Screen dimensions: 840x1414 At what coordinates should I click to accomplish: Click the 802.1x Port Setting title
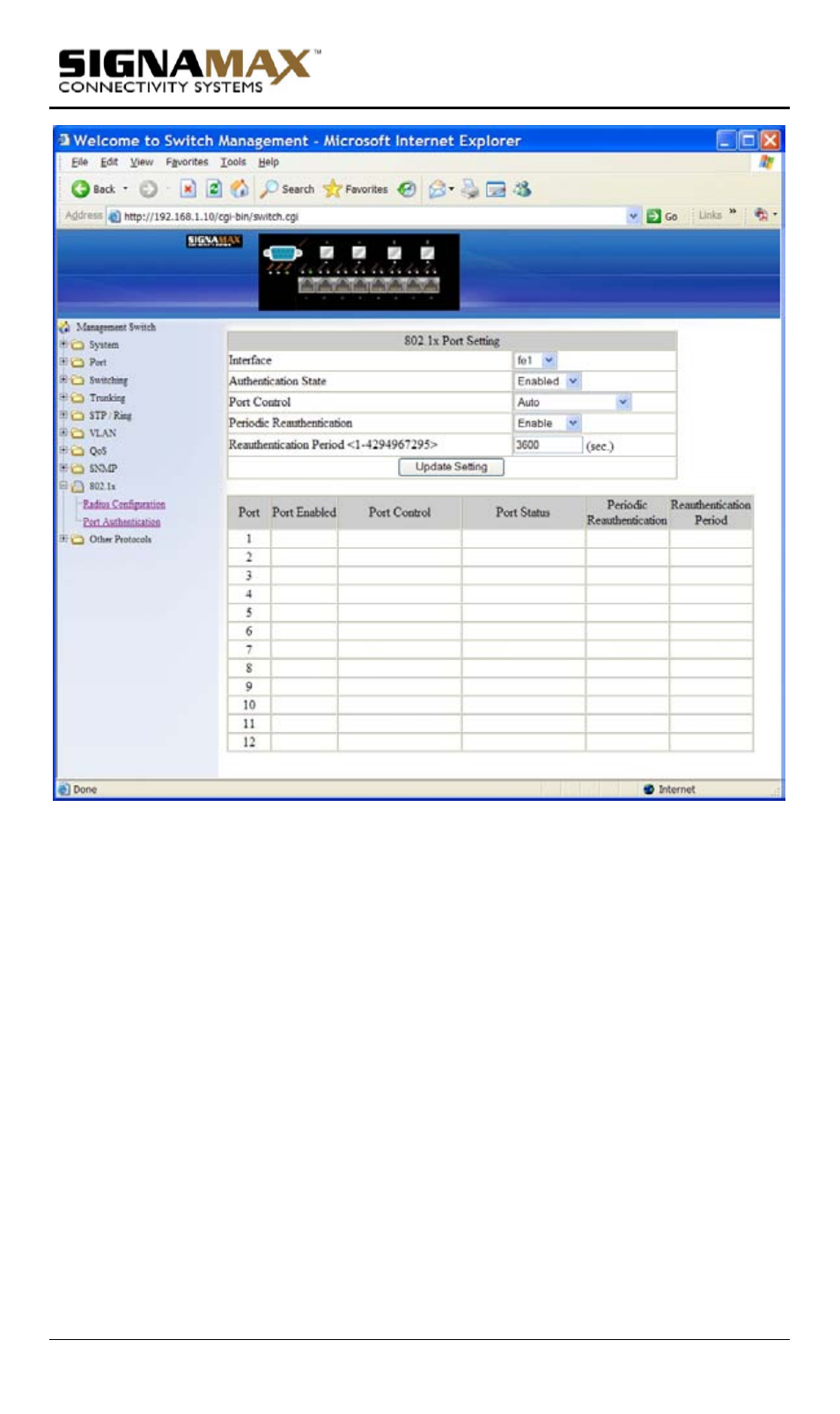coord(452,341)
